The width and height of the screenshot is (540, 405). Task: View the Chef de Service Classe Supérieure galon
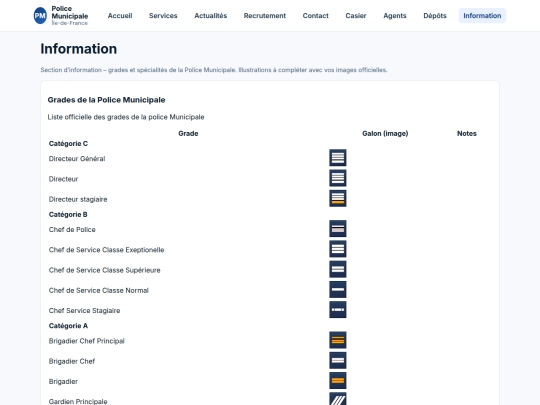click(338, 269)
